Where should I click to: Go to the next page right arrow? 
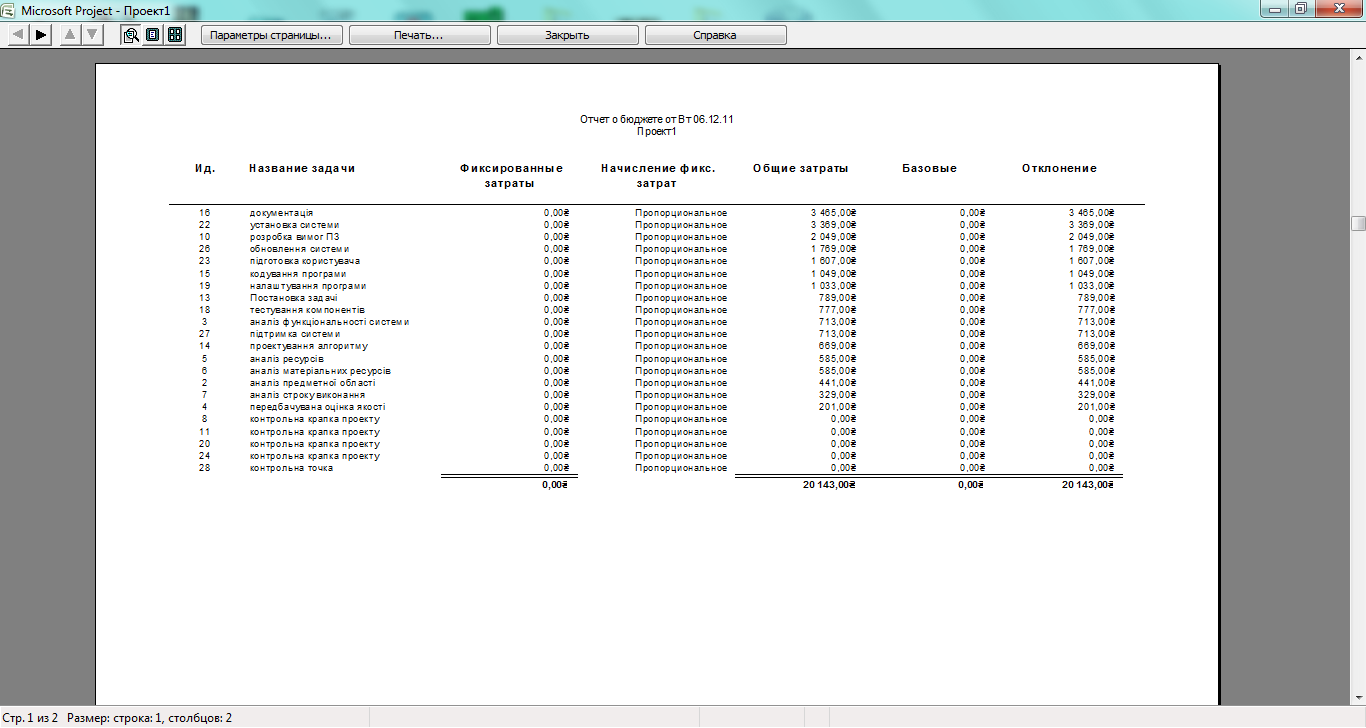tap(40, 35)
